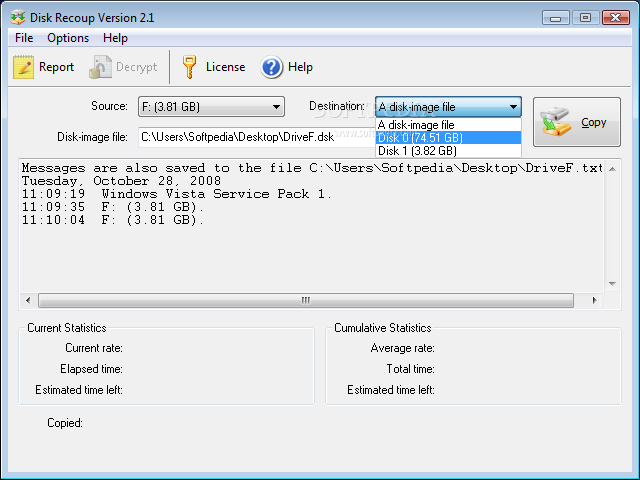Screen dimensions: 640x480
Task: Click the horizontal scrollbar thumb in log
Action: pyautogui.click(x=306, y=300)
